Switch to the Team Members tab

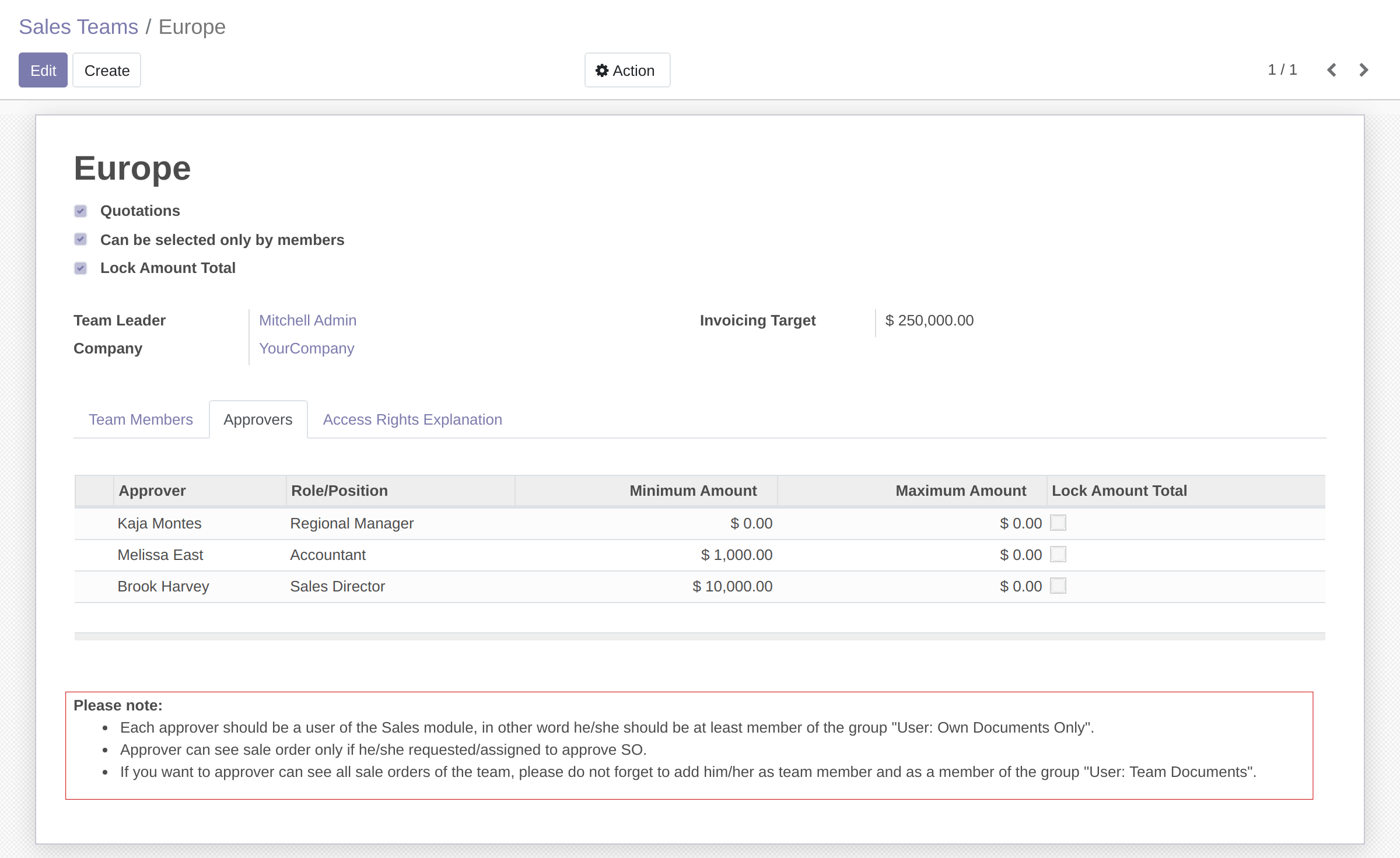(141, 419)
